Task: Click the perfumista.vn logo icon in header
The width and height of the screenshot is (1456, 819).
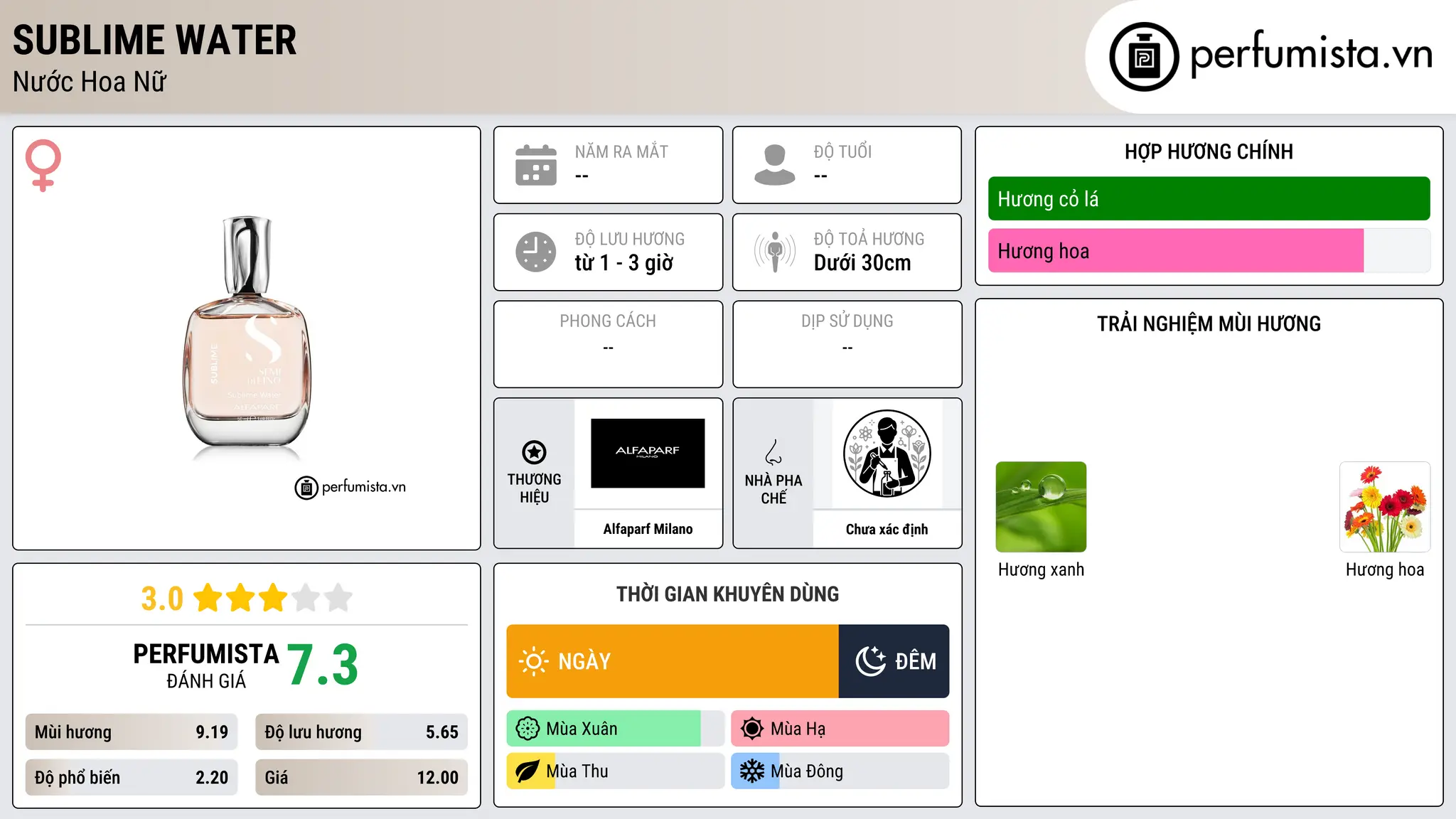Action: [1144, 57]
